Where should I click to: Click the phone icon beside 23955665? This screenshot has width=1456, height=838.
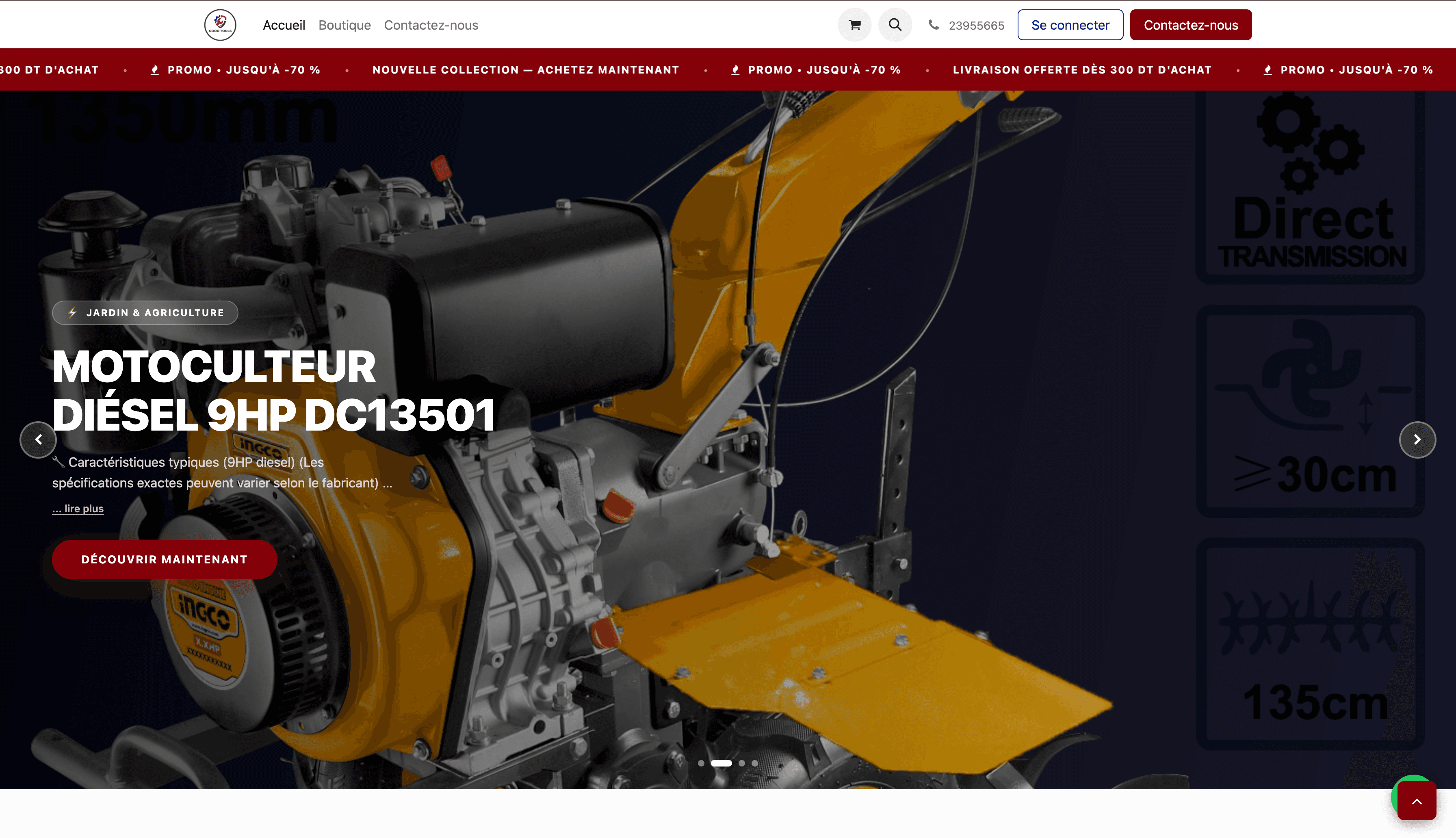click(934, 25)
